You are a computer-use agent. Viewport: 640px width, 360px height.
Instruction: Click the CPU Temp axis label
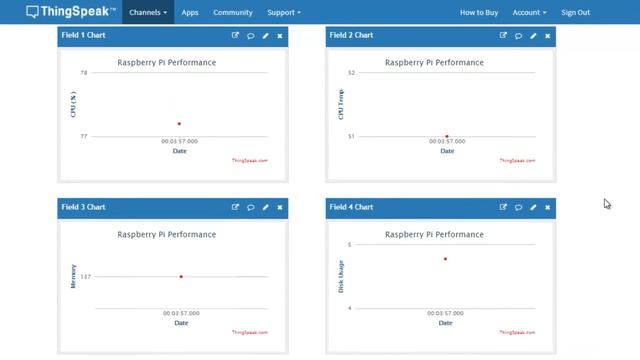[341, 104]
